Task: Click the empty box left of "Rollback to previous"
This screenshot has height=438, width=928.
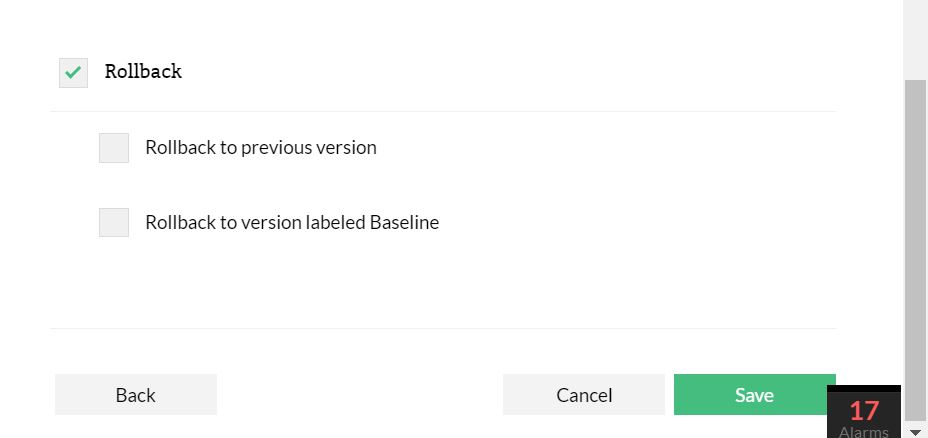Action: 114,148
